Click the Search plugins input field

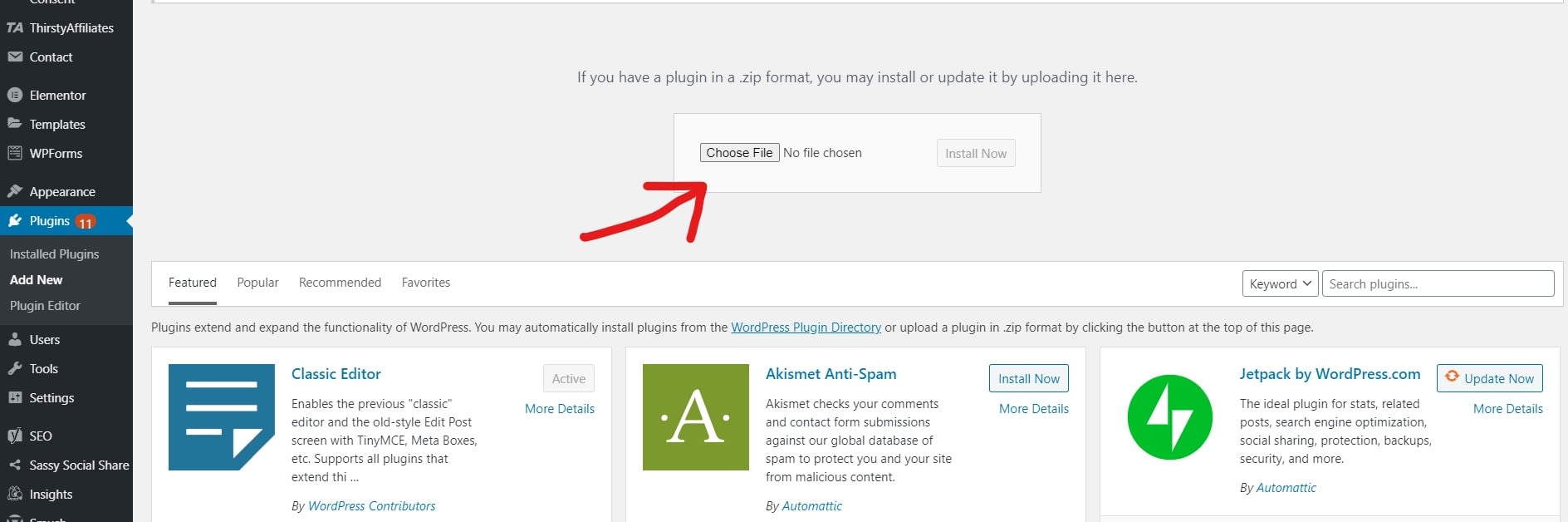[x=1438, y=283]
